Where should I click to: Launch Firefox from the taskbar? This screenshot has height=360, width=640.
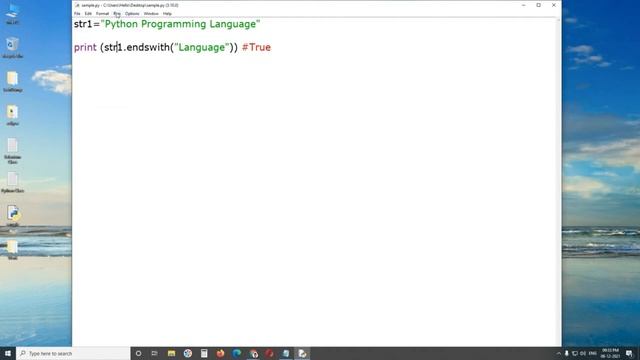point(220,353)
